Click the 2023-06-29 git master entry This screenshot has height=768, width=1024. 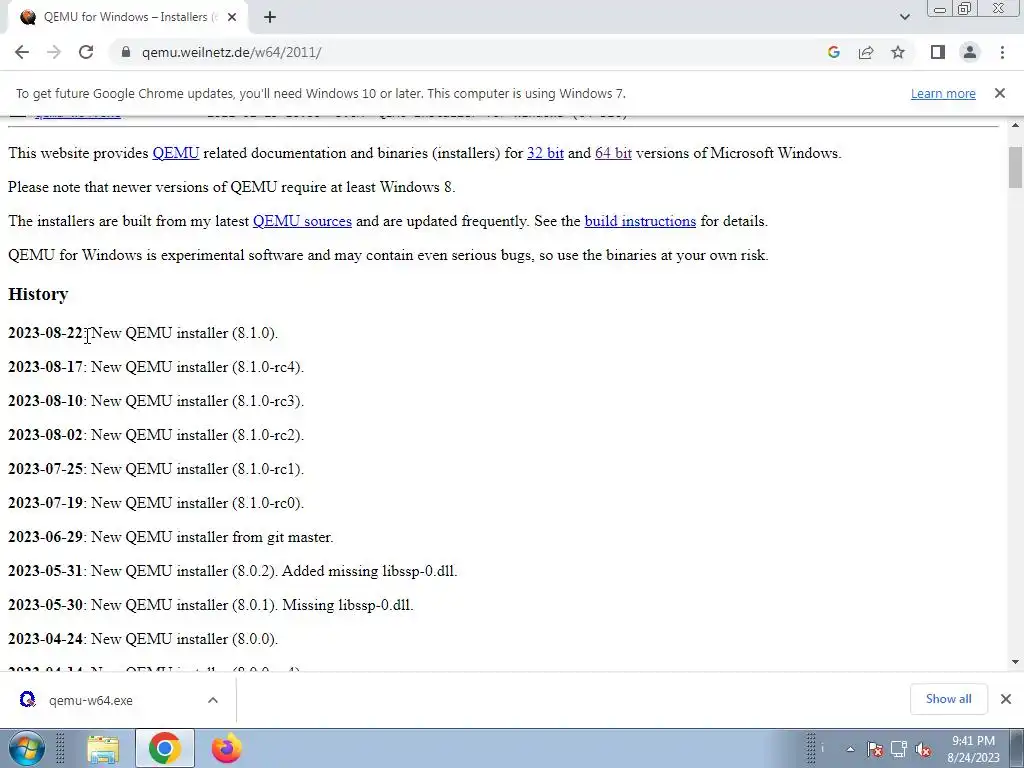click(x=170, y=537)
